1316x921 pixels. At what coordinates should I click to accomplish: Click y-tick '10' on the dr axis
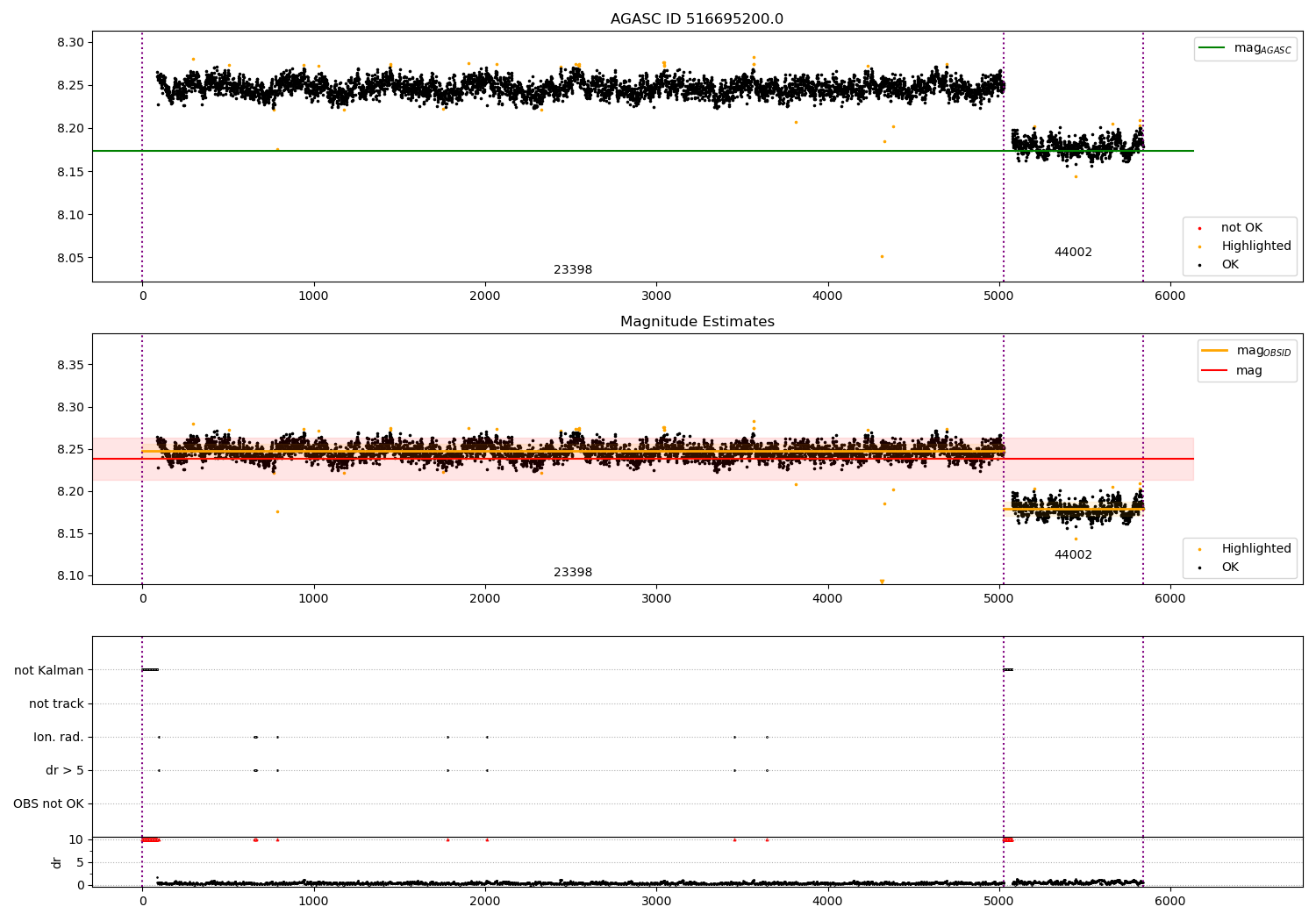(x=76, y=840)
